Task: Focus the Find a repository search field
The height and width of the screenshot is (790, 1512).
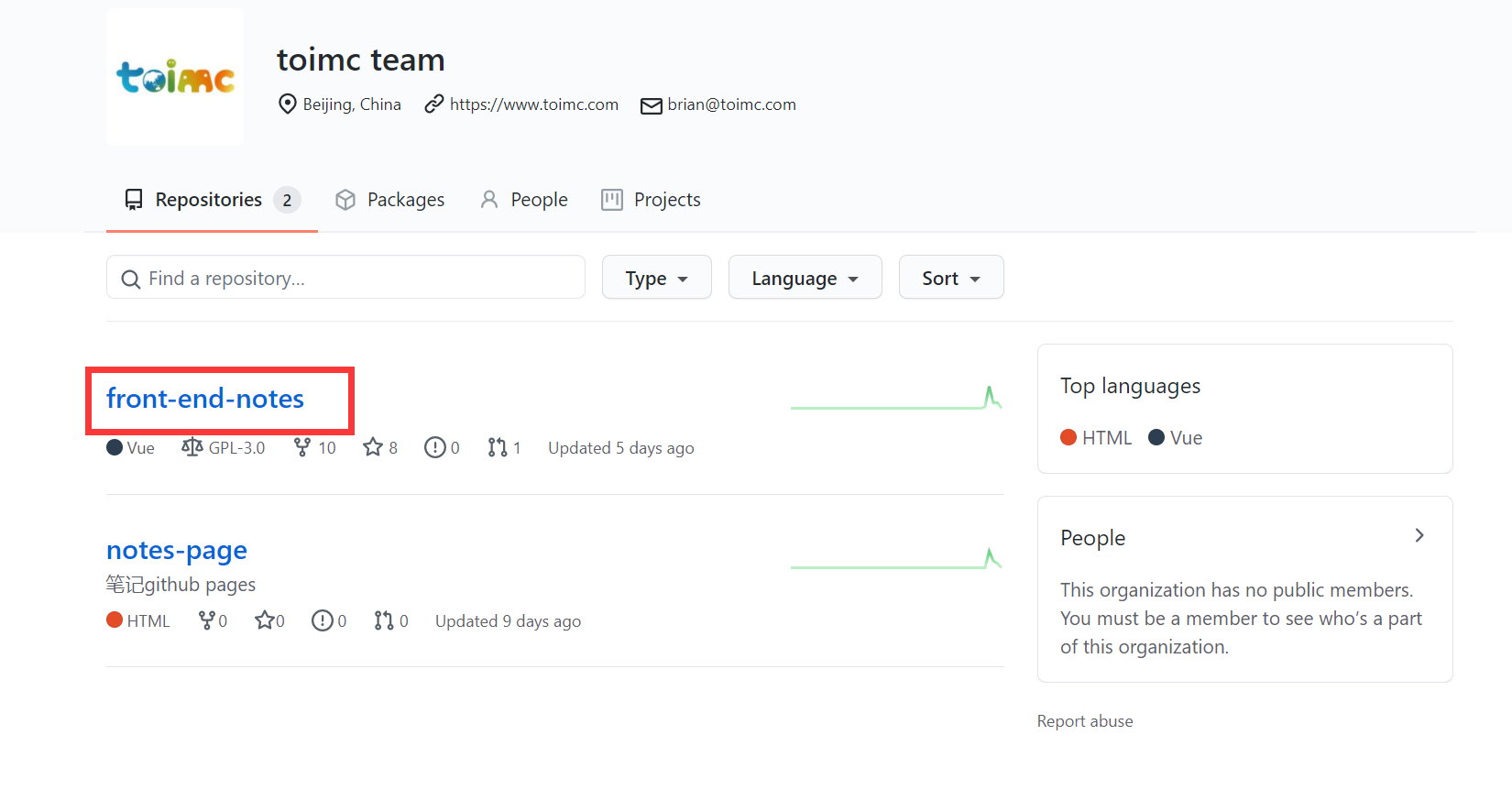Action: (345, 277)
